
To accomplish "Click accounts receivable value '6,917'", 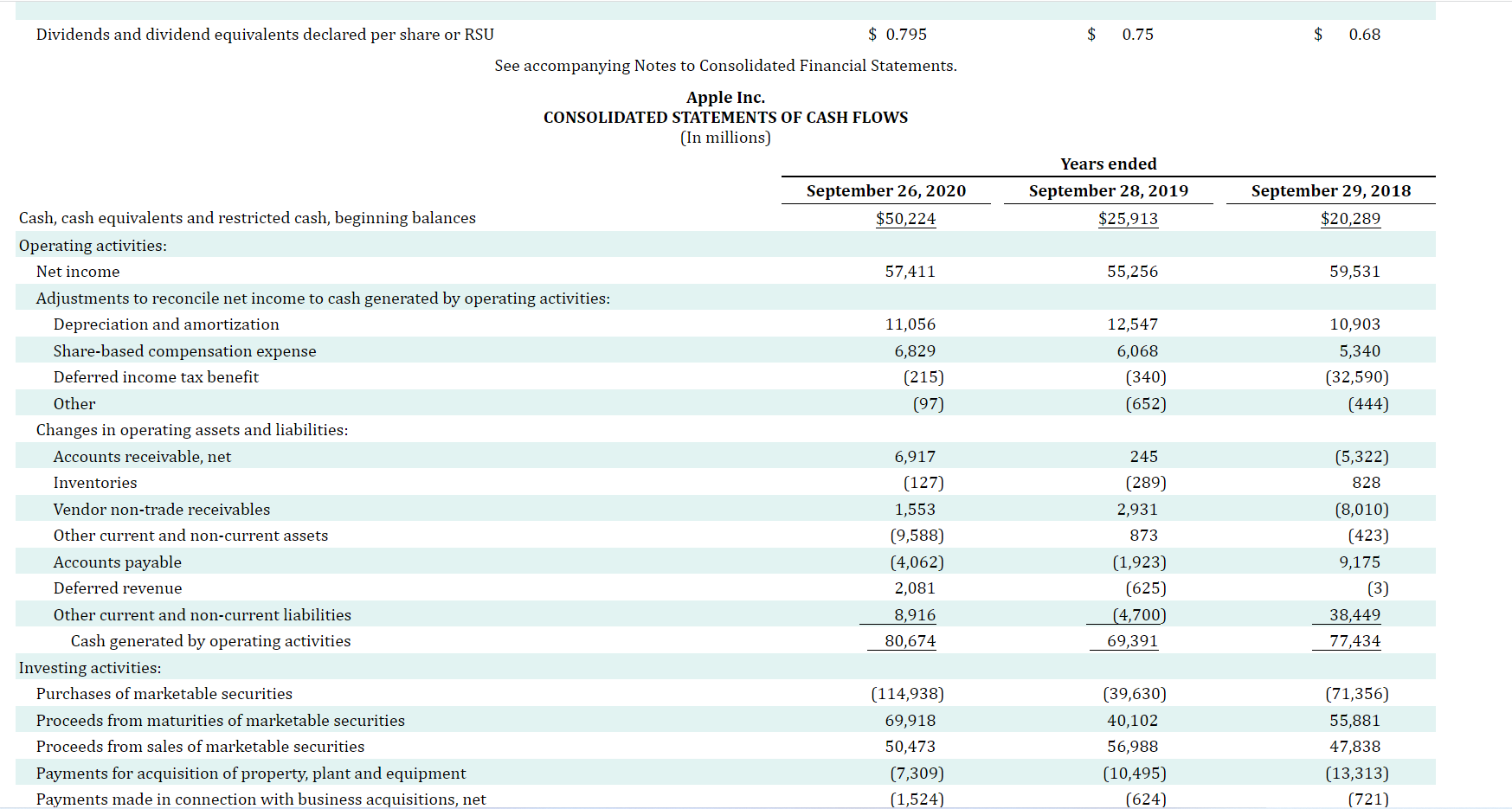I will pyautogui.click(x=915, y=457).
